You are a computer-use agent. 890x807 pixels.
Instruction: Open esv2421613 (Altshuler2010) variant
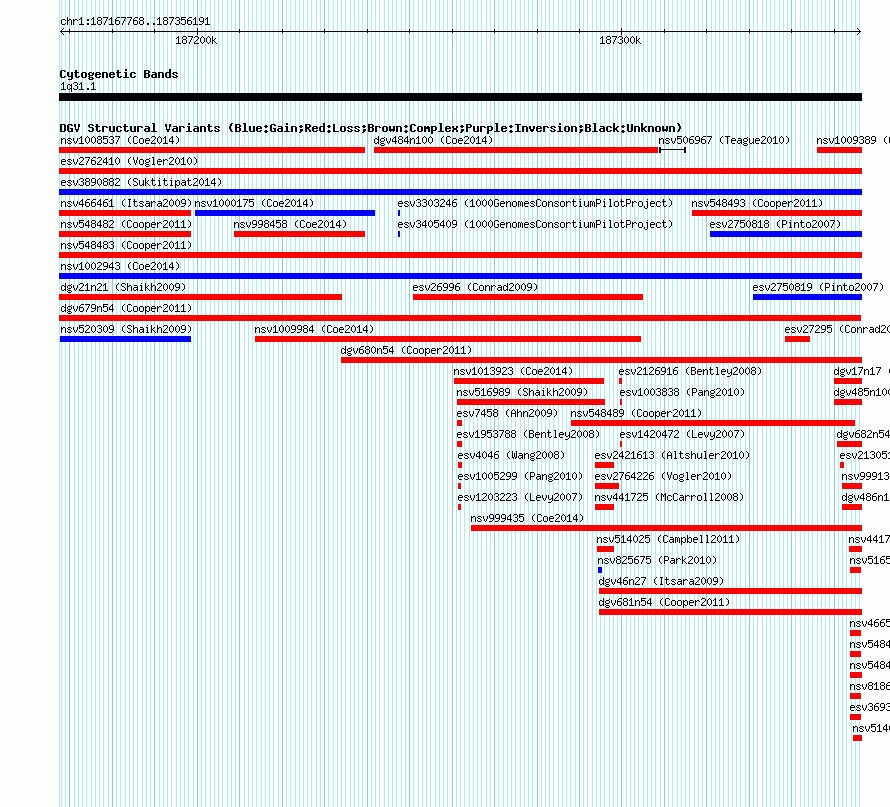point(672,455)
